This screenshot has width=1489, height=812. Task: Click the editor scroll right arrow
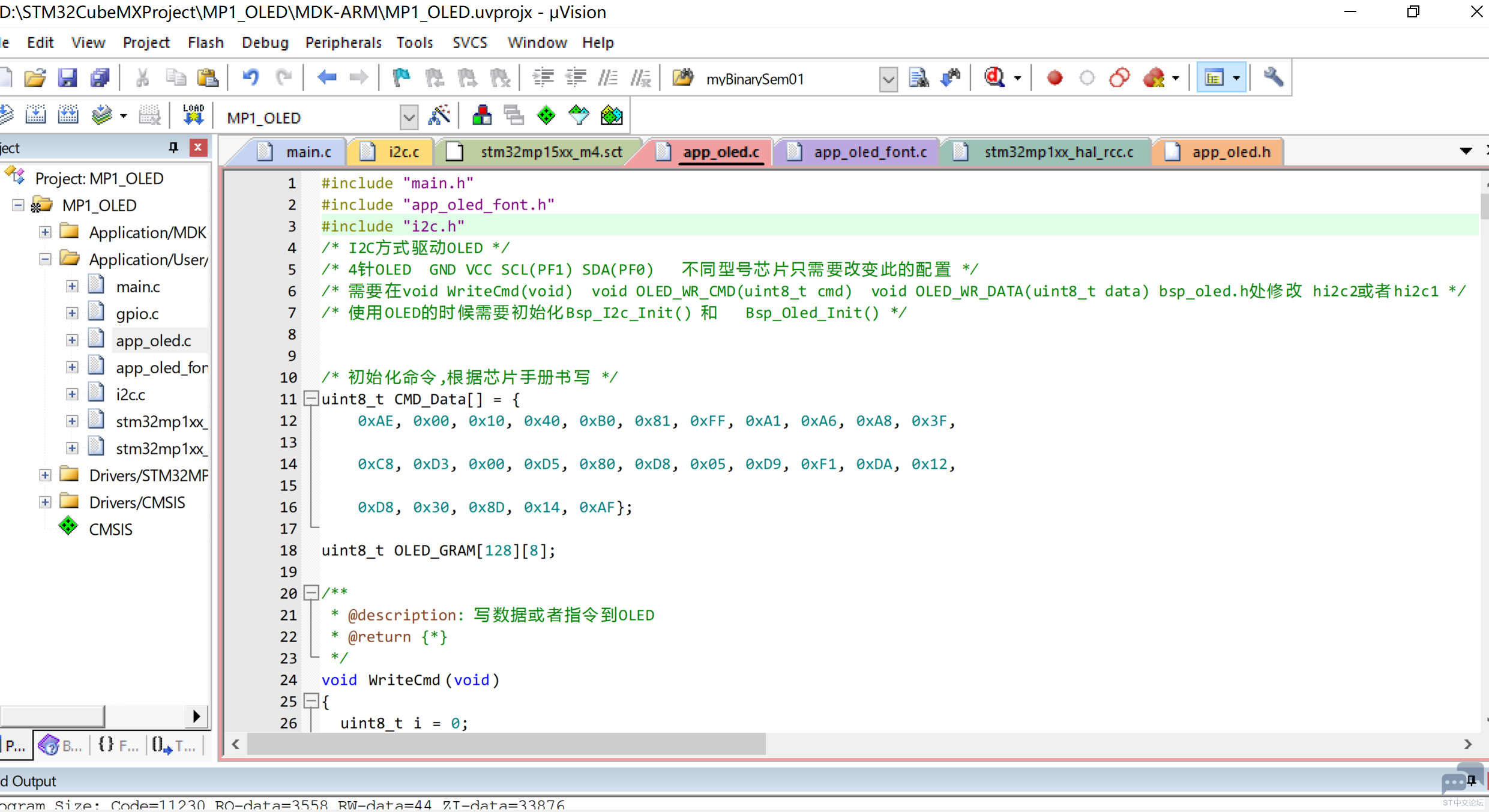(1468, 744)
